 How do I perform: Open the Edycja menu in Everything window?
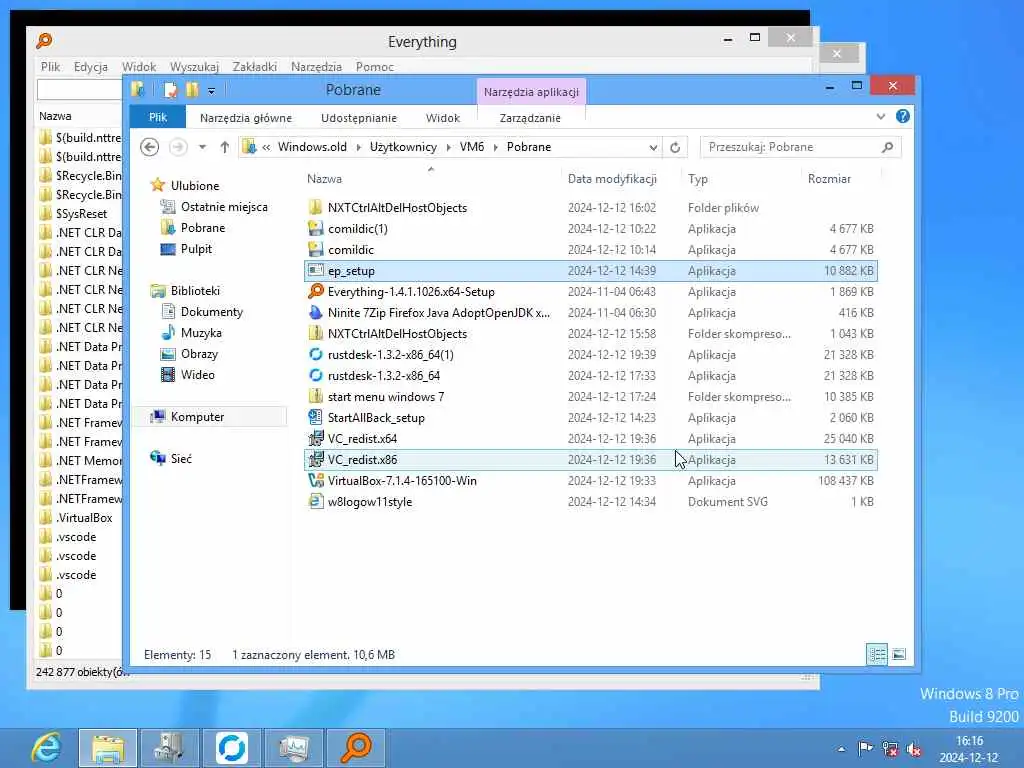point(91,67)
